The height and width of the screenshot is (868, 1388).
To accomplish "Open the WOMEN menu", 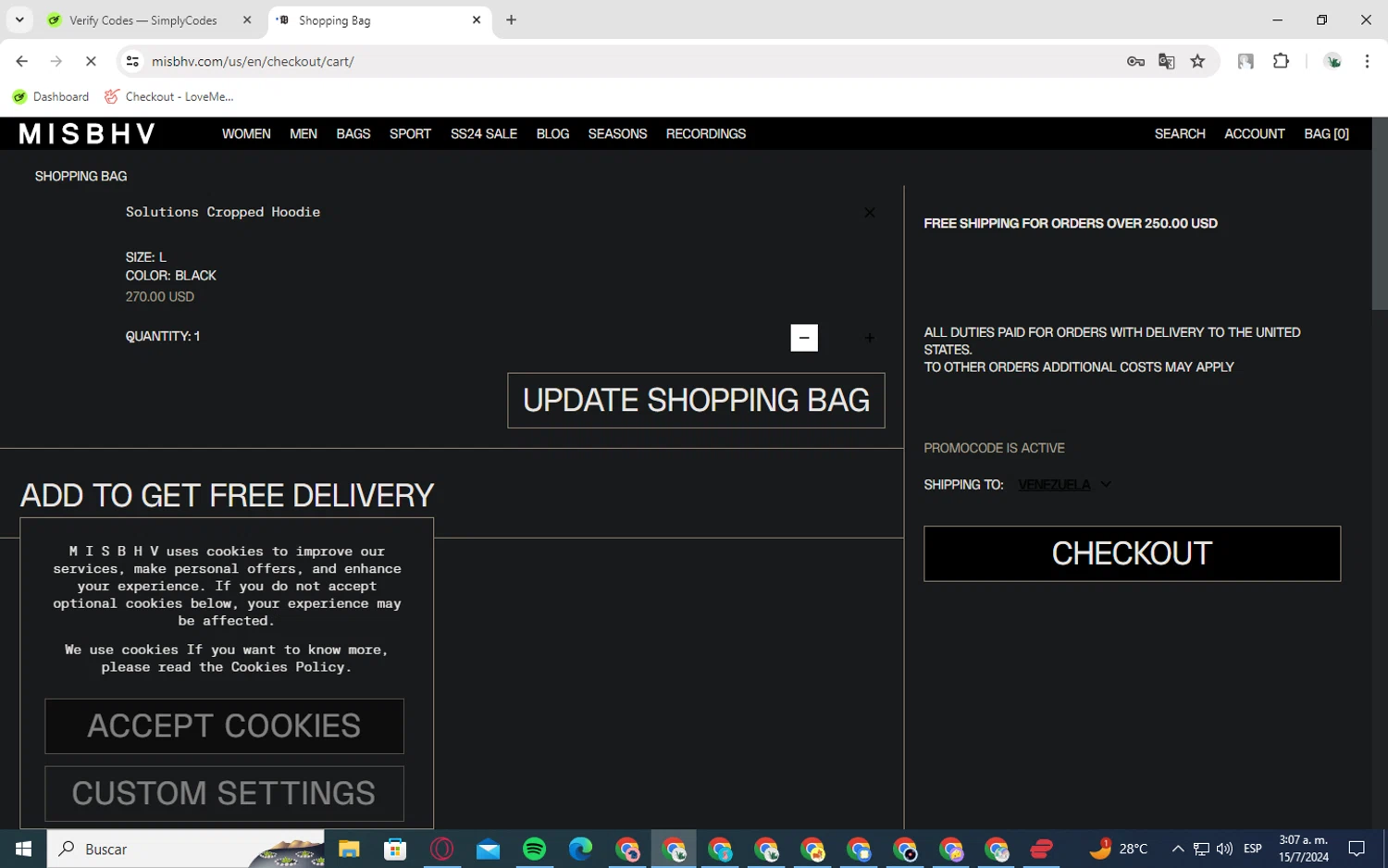I will point(246,134).
